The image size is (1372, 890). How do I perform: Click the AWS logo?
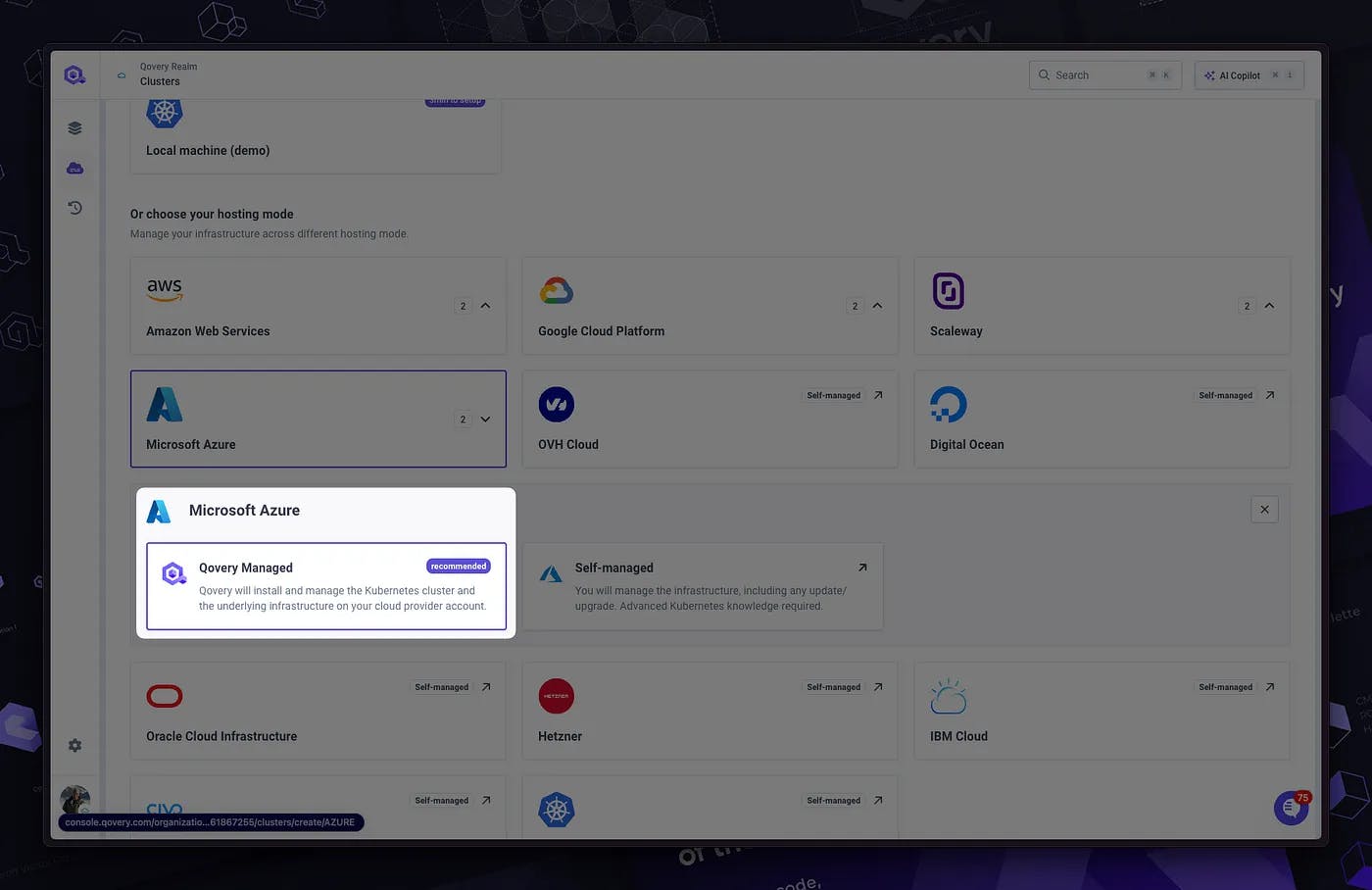coord(165,289)
